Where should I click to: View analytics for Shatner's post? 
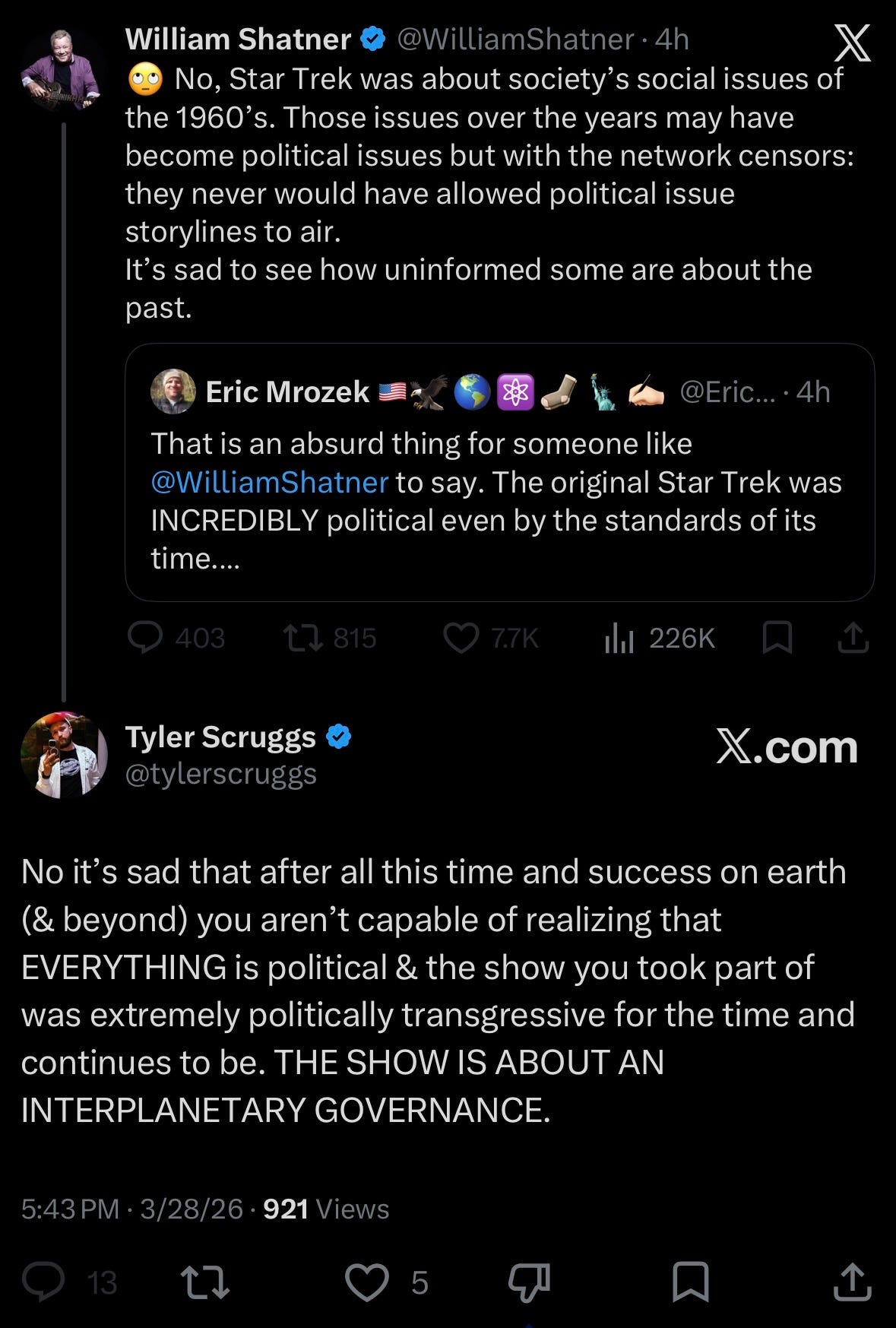619,638
